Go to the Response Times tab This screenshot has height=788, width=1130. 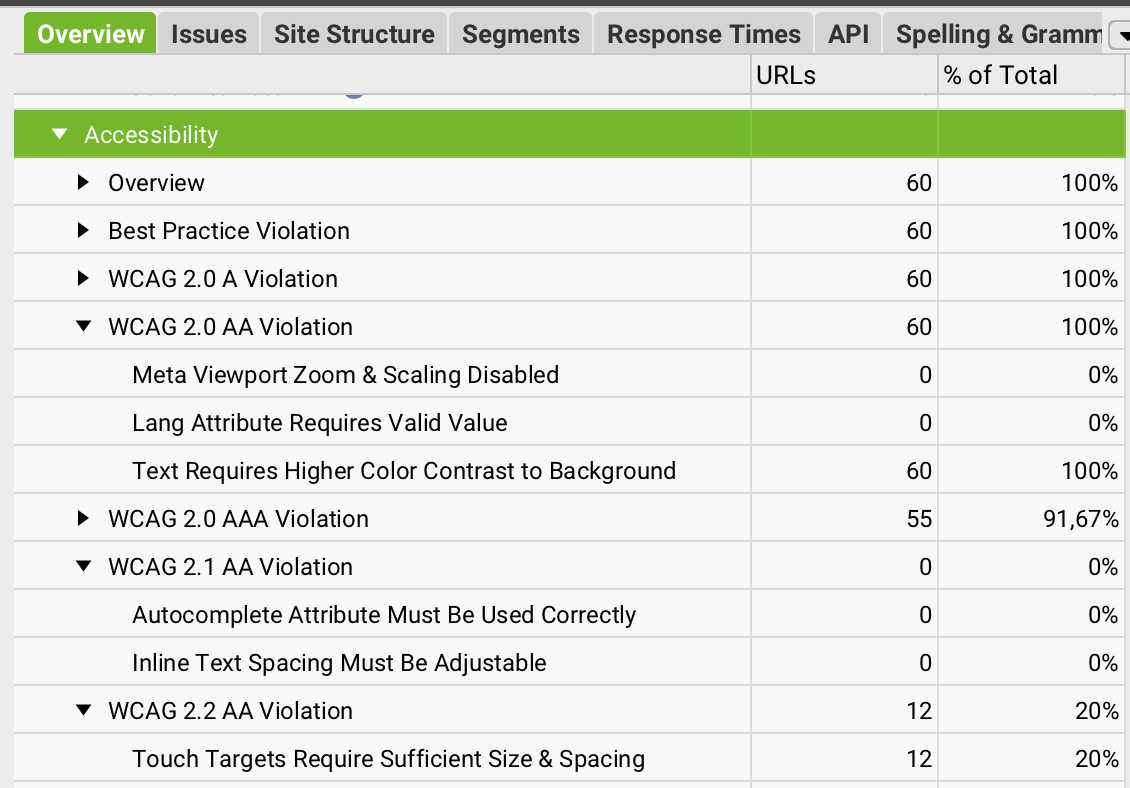tap(703, 35)
